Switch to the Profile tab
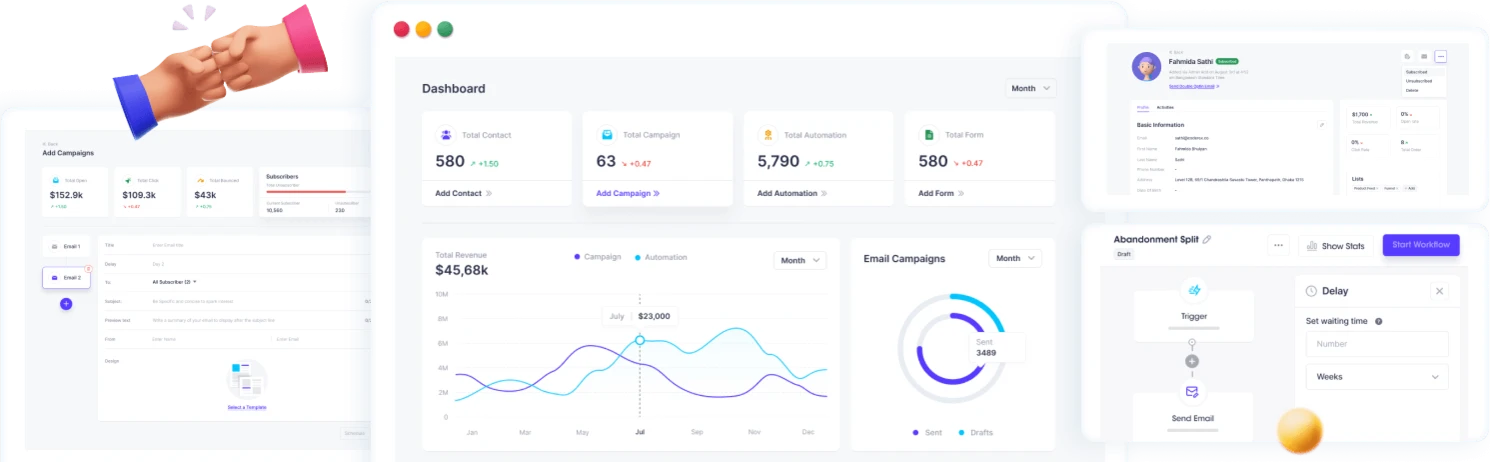This screenshot has height=462, width=1490. (1143, 107)
